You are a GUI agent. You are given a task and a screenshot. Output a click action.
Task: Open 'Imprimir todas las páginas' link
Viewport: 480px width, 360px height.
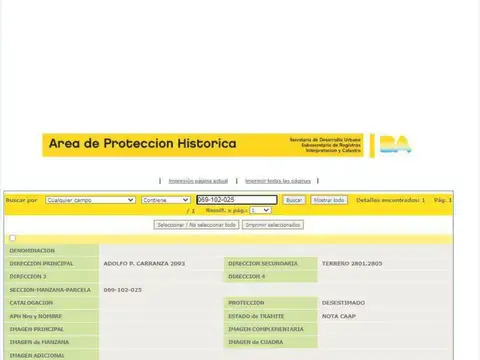point(278,181)
